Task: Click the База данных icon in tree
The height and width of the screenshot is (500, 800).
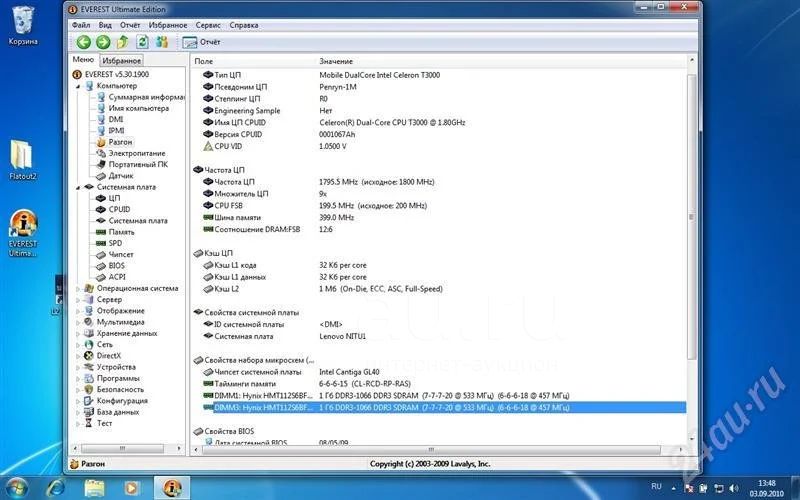Action: (89, 412)
